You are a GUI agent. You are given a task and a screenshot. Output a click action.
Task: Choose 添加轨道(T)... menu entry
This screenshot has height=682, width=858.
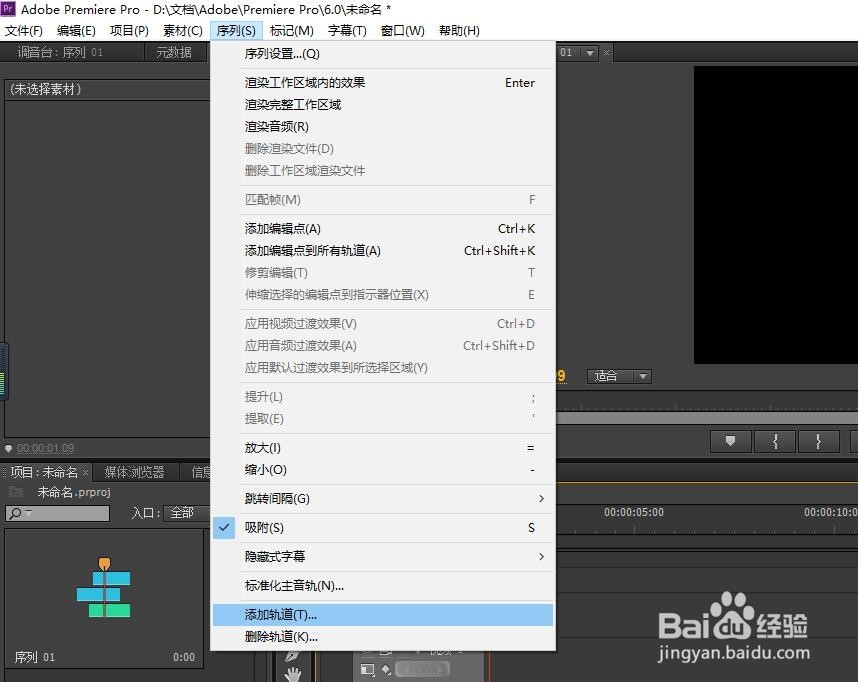tap(382, 615)
